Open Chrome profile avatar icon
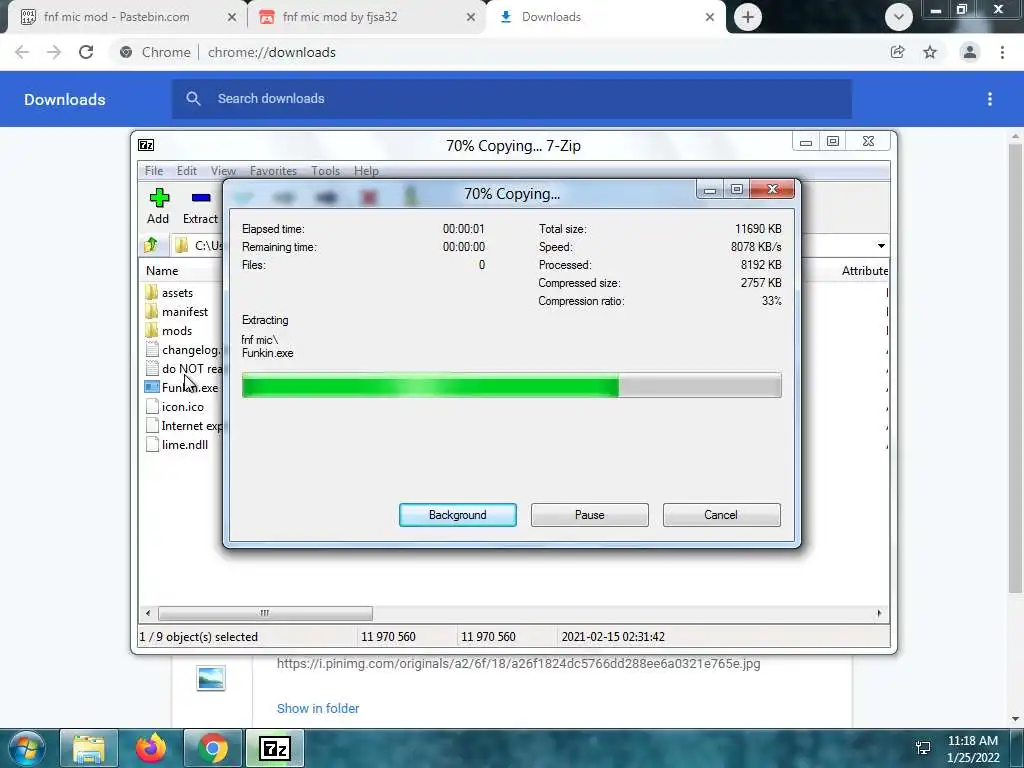The width and height of the screenshot is (1024, 768). 970,52
